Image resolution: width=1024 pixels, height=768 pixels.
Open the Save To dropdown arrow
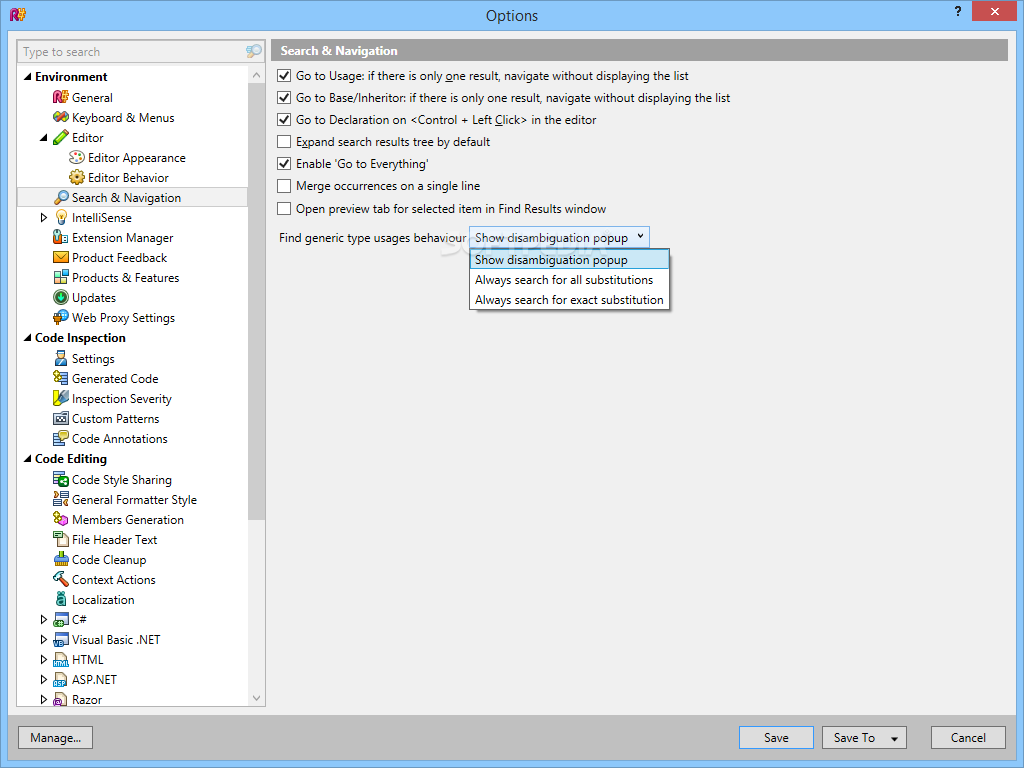pyautogui.click(x=894, y=739)
